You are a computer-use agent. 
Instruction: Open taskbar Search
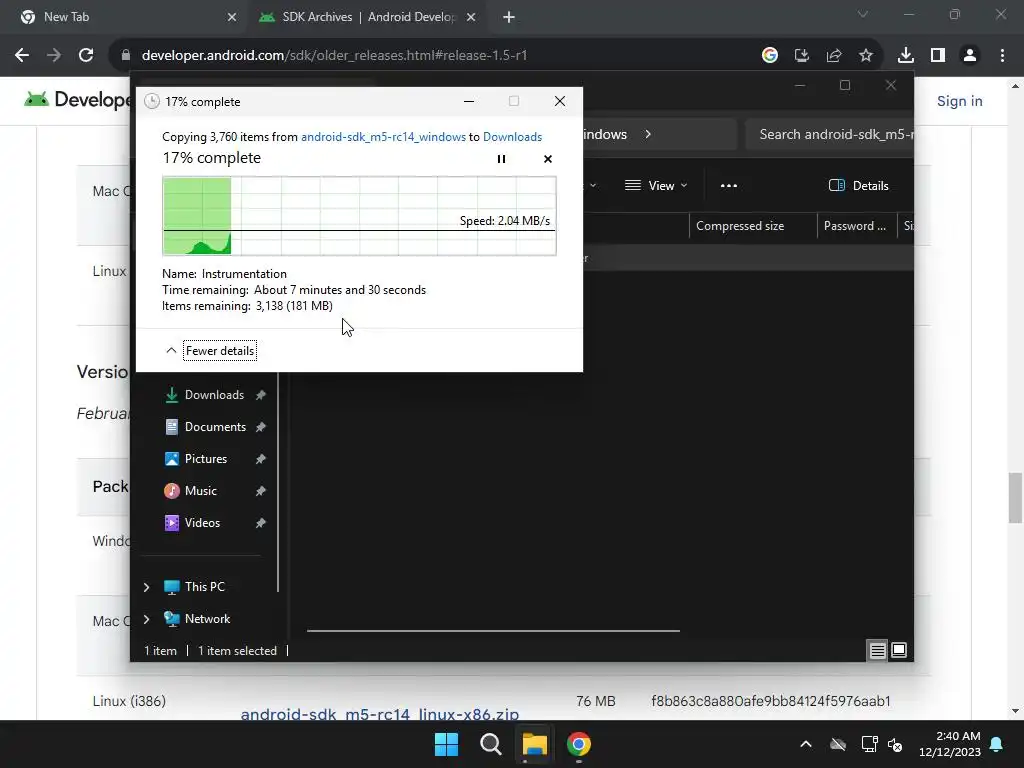coord(490,744)
